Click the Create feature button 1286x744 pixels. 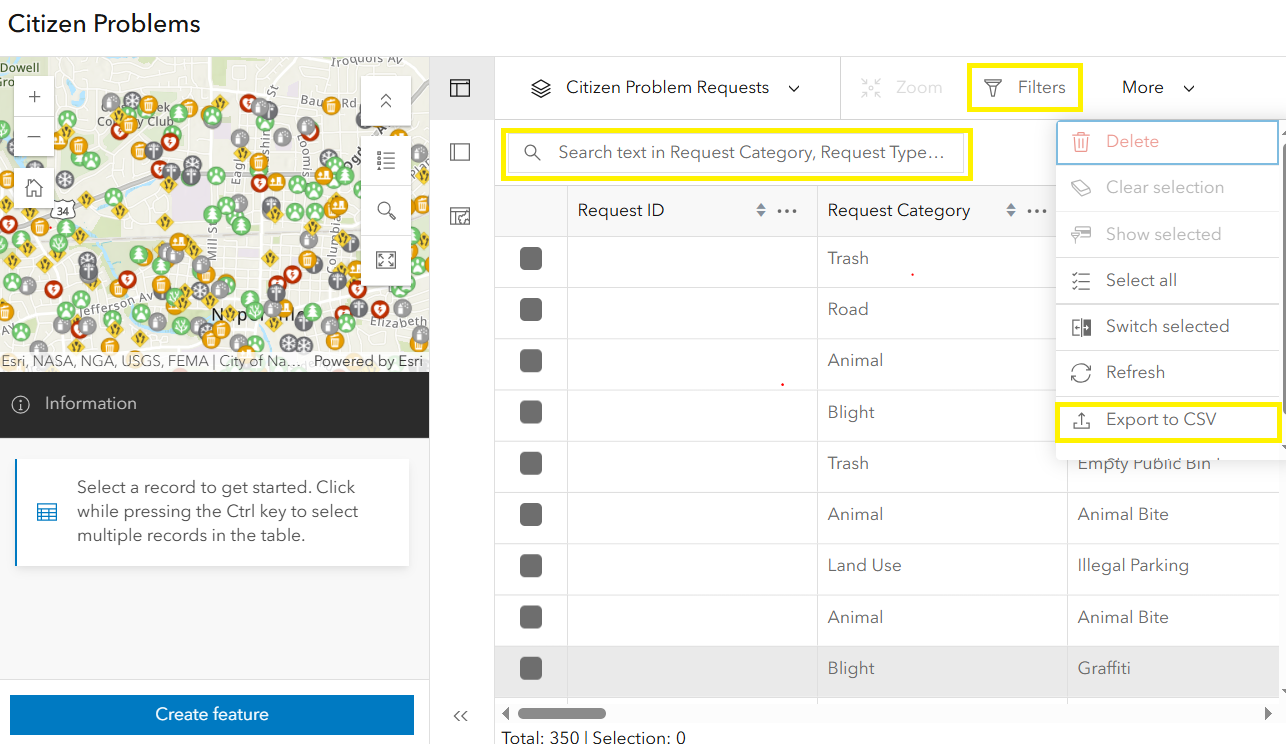tap(212, 714)
